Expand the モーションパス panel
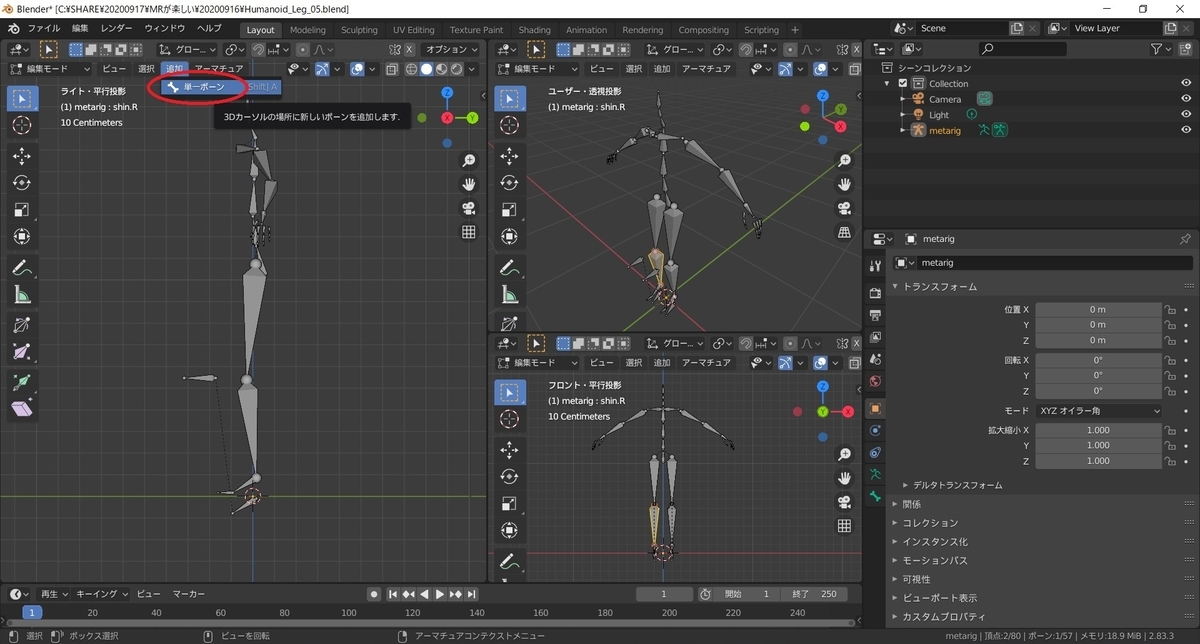The width and height of the screenshot is (1200, 644). click(x=935, y=560)
